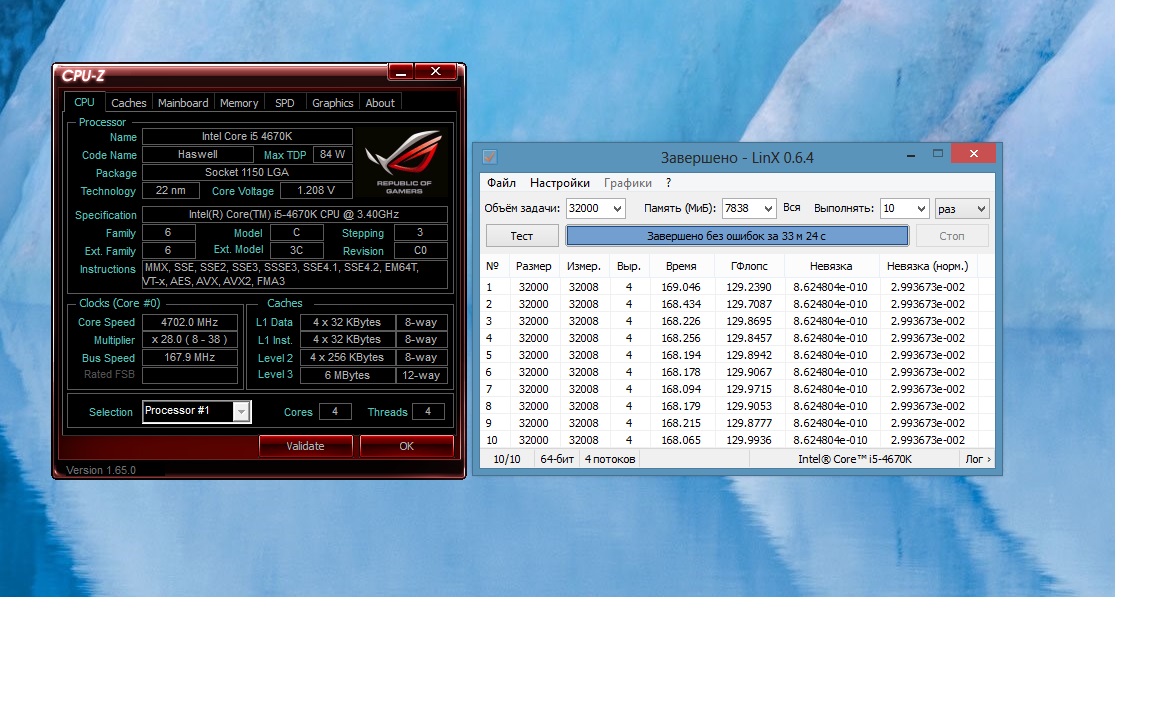Select the GFlops value 129.9936
Screen dimensions: 1152x720
(x=749, y=440)
